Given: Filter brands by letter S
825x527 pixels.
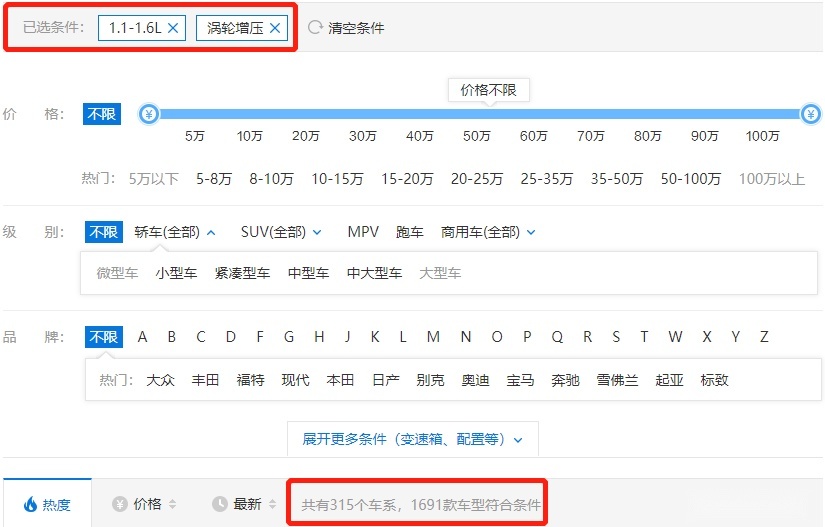Looking at the screenshot, I should (616, 337).
